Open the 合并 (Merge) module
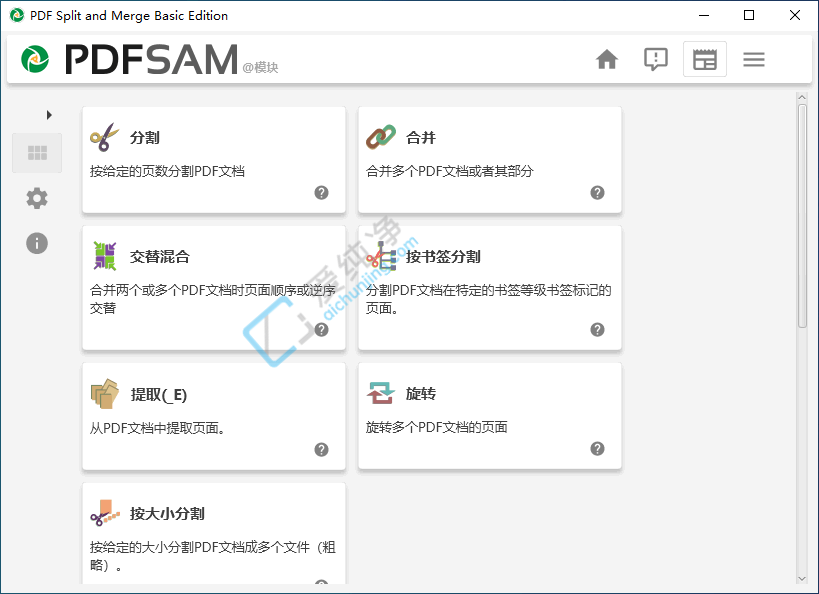819x594 pixels. coord(421,138)
